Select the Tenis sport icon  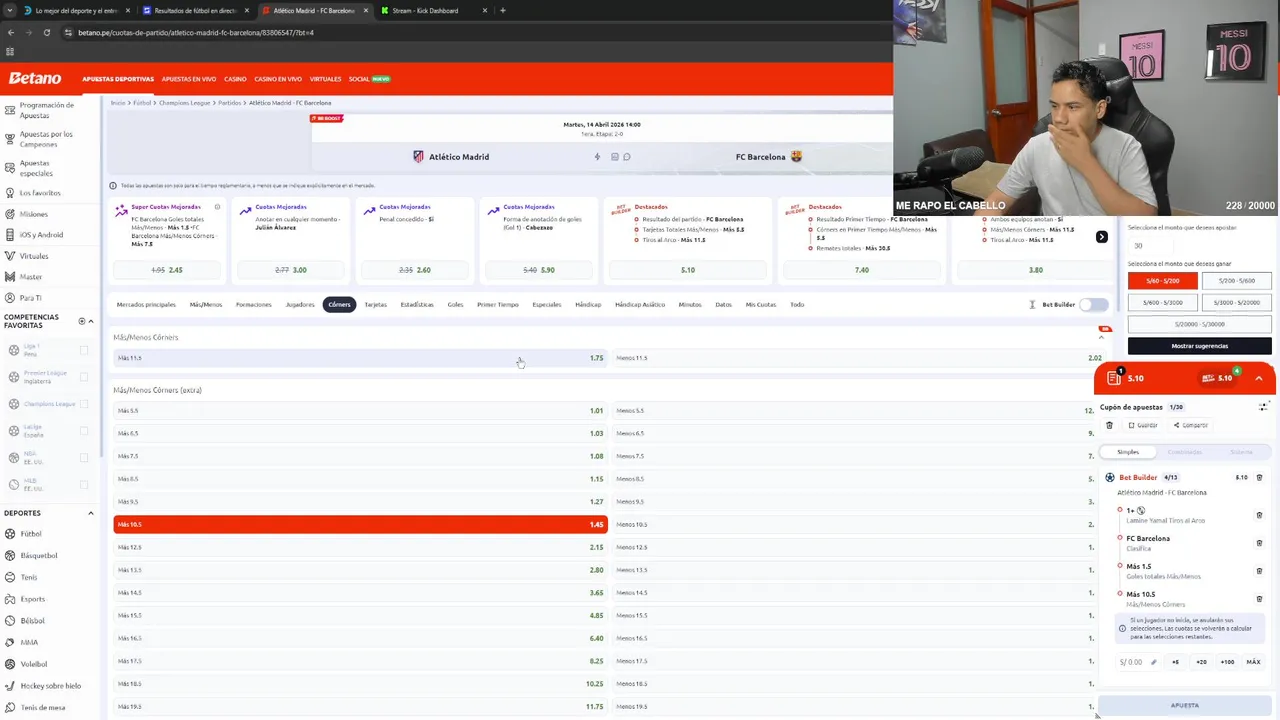point(10,577)
